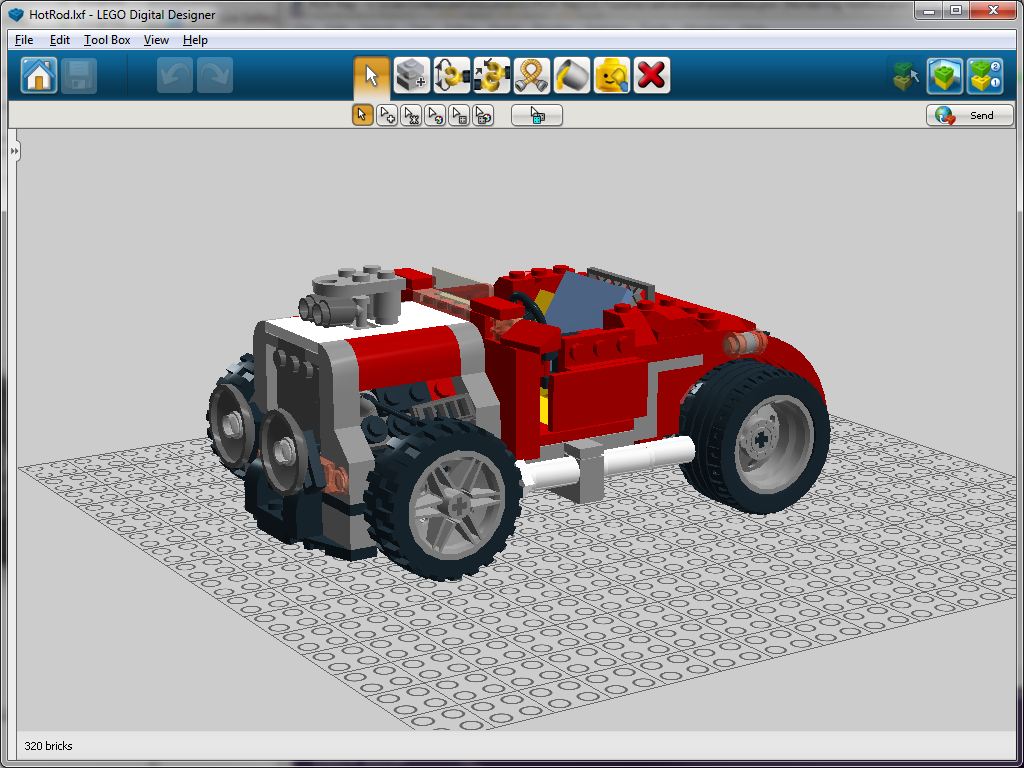Select the select-by-color sub-tool icon

434,114
